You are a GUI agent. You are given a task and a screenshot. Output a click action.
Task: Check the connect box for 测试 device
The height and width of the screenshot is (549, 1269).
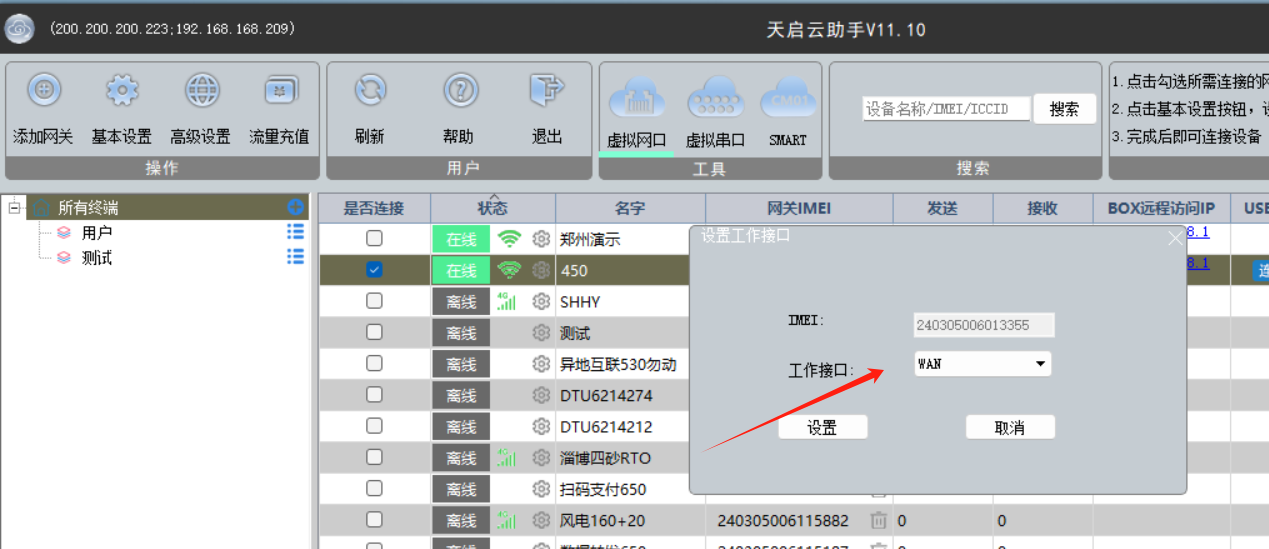pos(374,332)
